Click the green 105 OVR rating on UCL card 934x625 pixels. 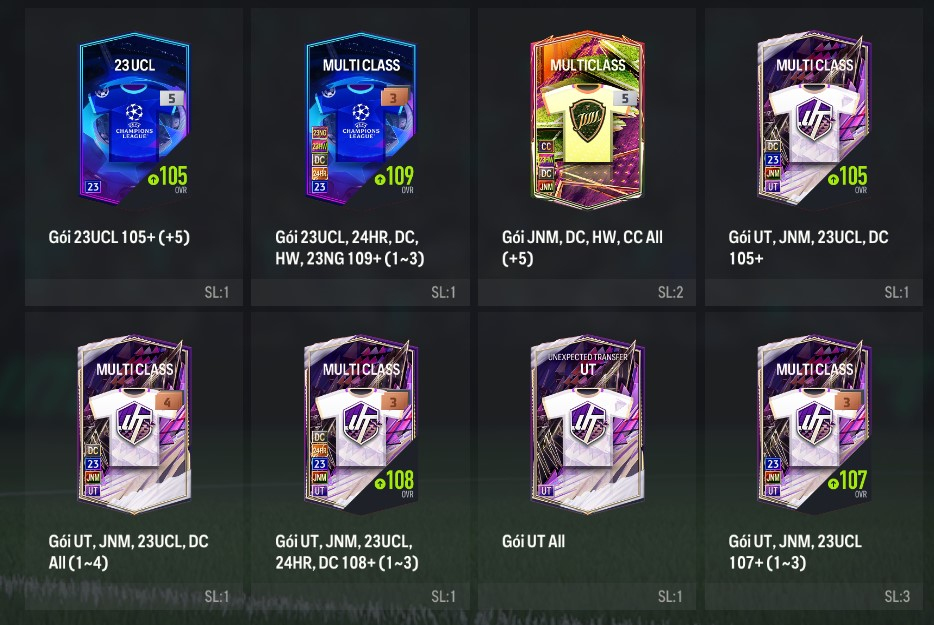tap(168, 178)
